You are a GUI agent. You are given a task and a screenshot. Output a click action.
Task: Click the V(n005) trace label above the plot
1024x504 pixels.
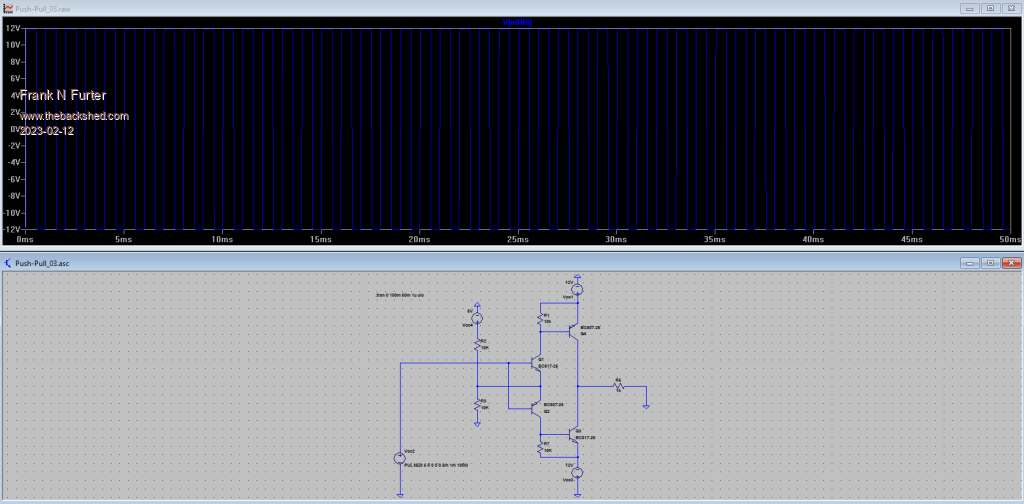(x=517, y=22)
